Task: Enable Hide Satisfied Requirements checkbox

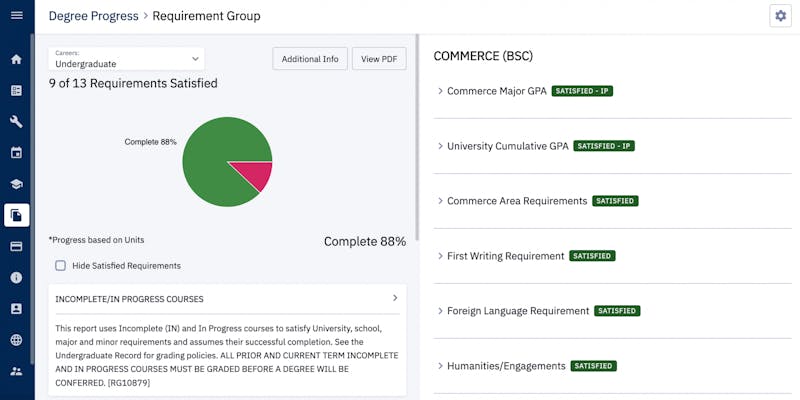Action: (x=61, y=266)
